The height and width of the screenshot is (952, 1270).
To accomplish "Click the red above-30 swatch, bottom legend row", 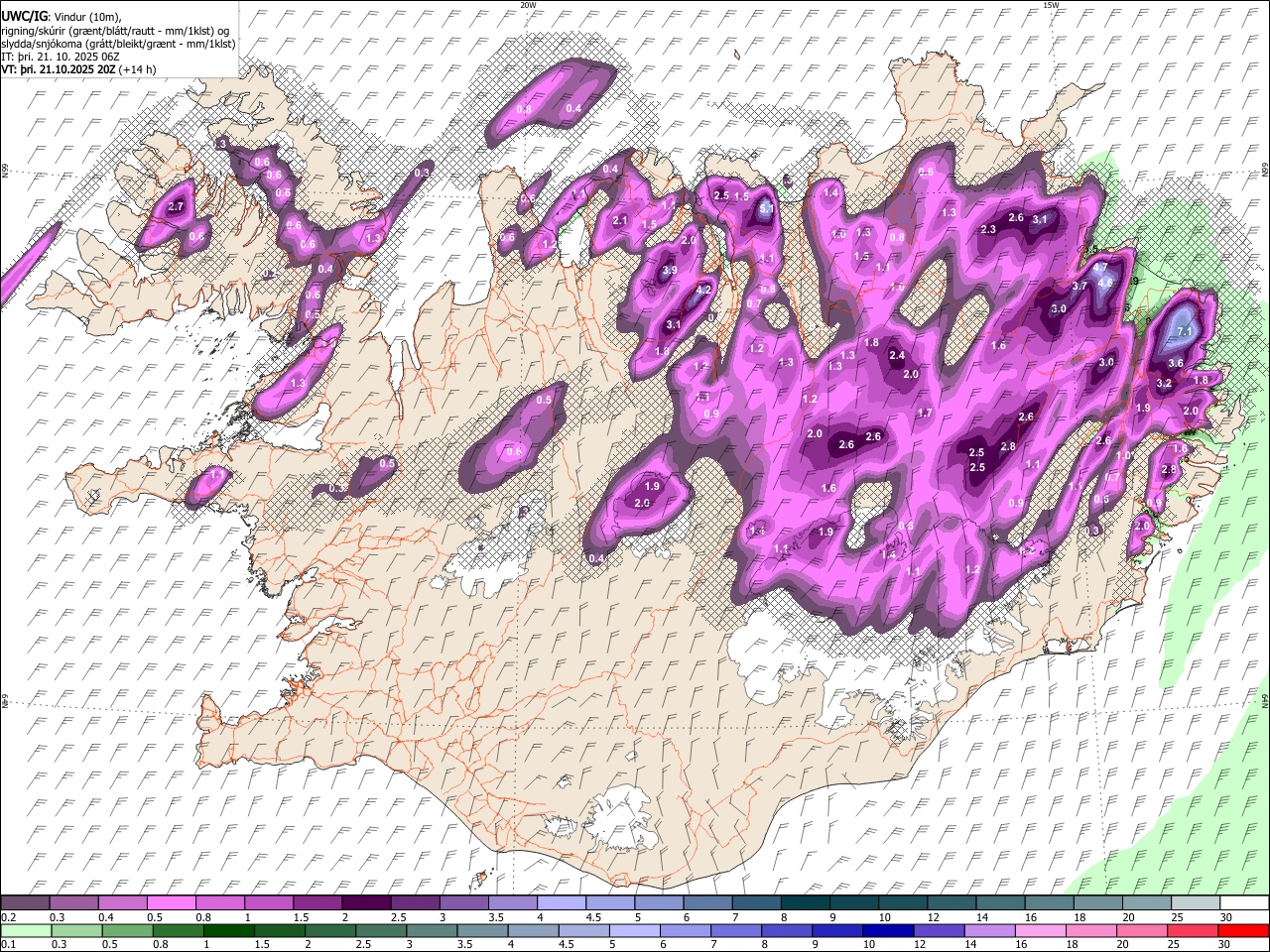I will click(1243, 930).
